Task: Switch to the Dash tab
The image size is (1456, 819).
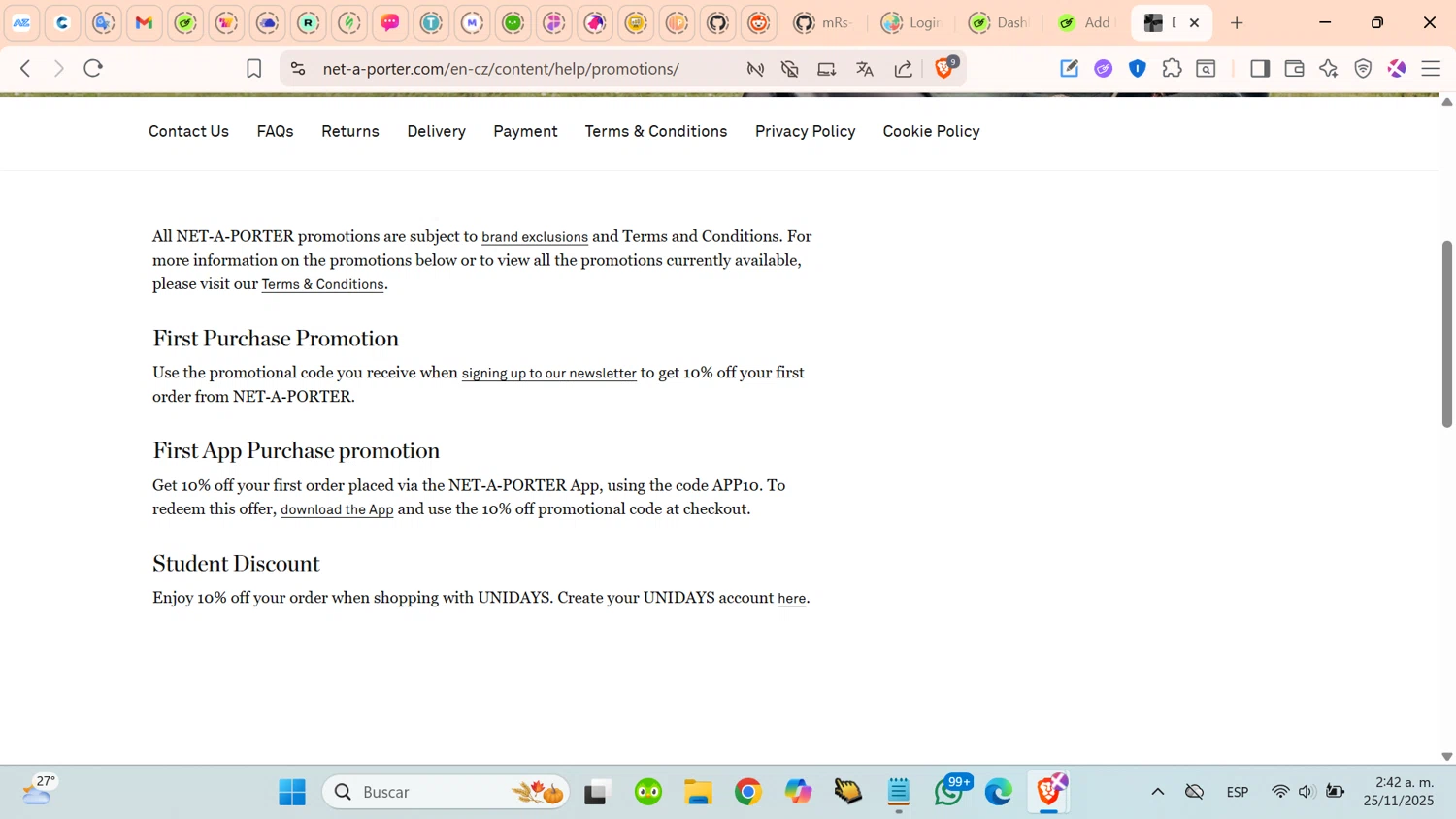Action: pyautogui.click(x=999, y=22)
